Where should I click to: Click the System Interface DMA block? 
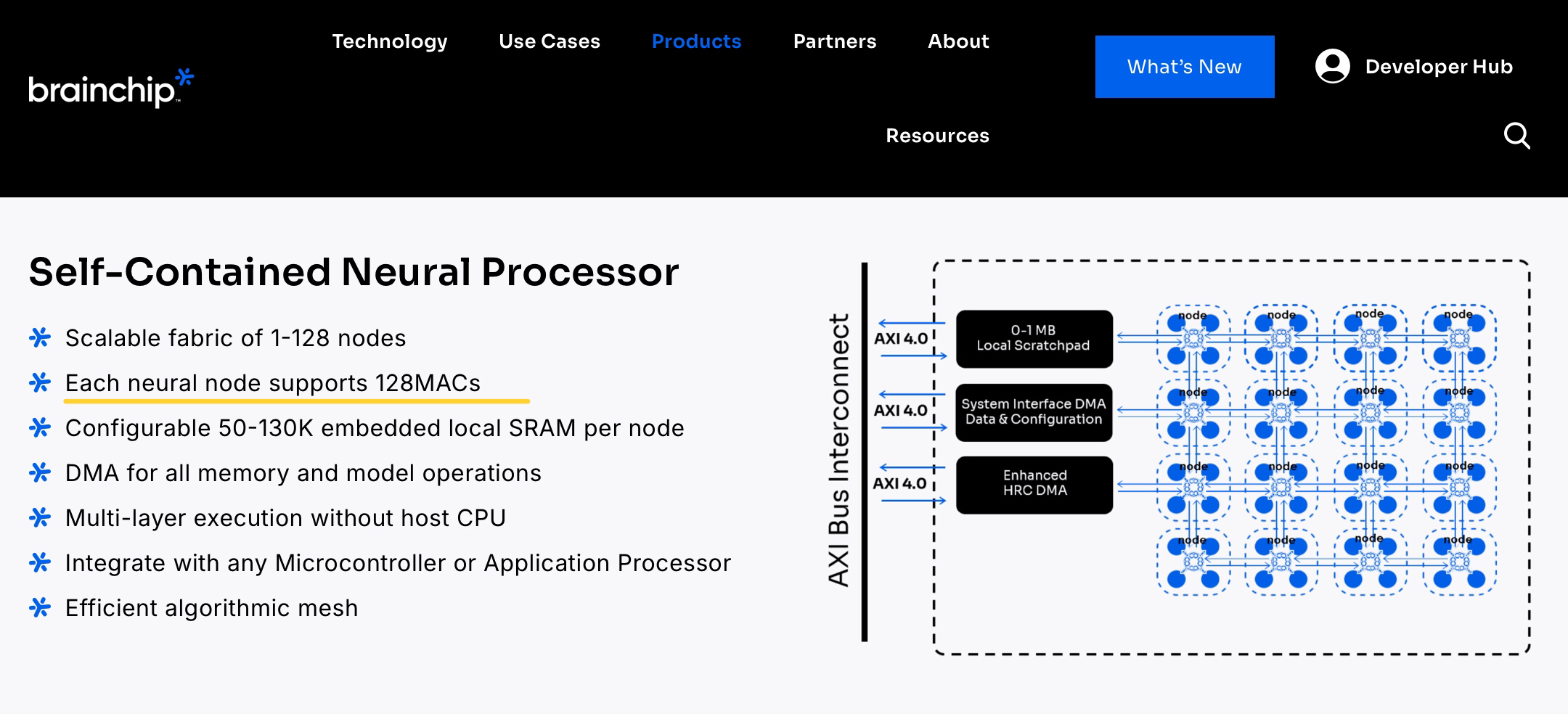tap(1034, 412)
